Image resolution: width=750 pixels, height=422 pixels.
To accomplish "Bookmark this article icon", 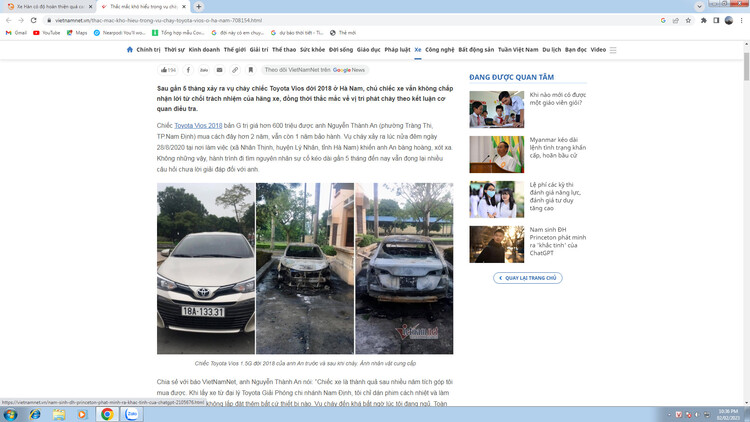I will click(x=250, y=70).
